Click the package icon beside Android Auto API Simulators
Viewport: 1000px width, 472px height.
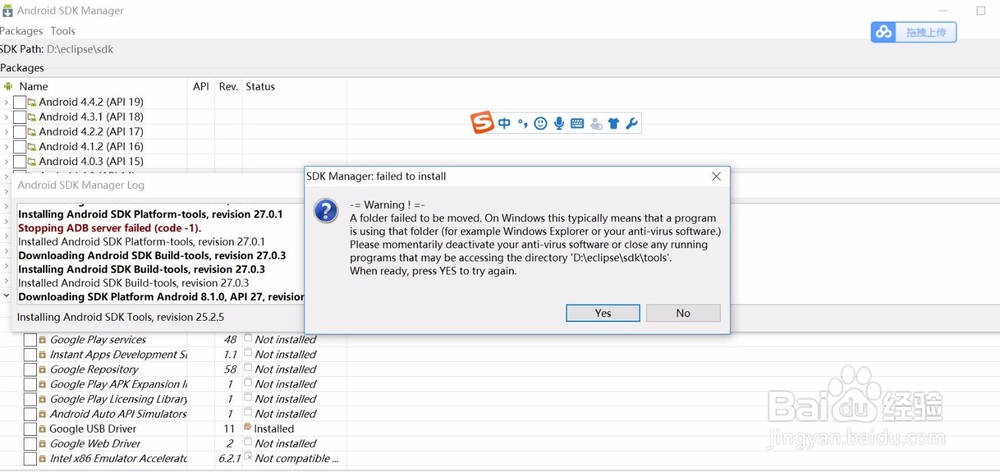point(43,414)
